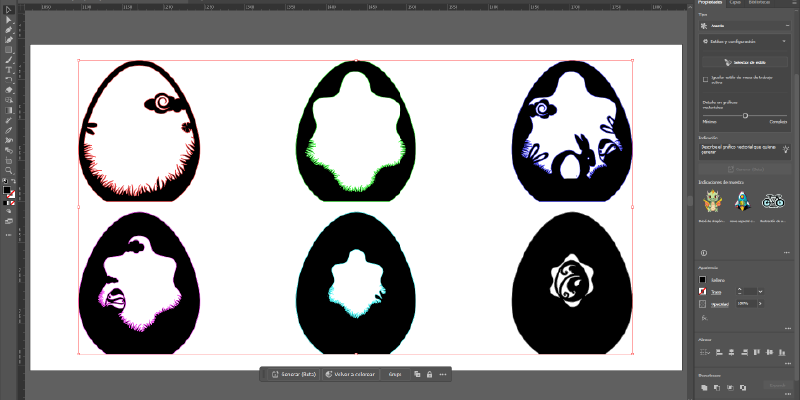The width and height of the screenshot is (800, 400).
Task: Click the Volver a colorear button
Action: click(350, 374)
